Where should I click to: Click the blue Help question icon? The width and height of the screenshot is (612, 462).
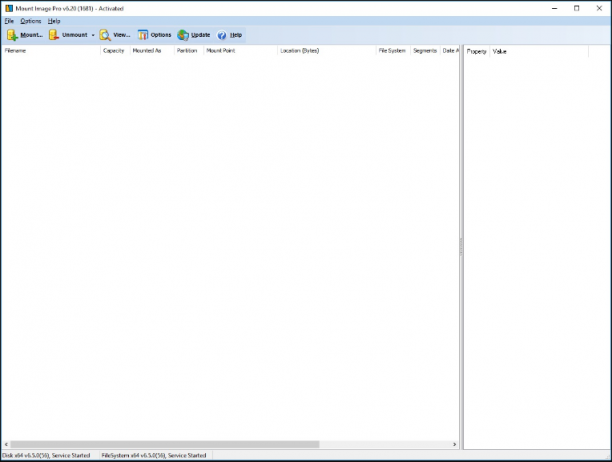click(x=222, y=35)
